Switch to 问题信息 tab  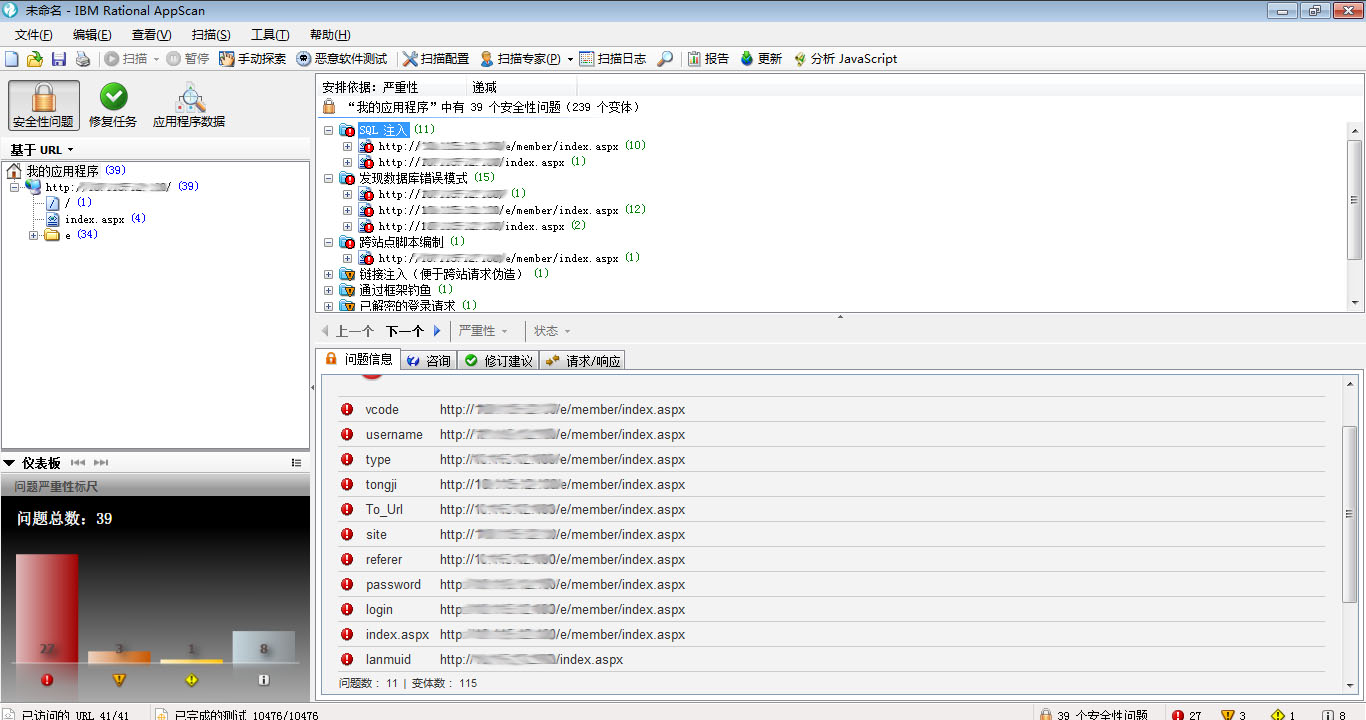click(358, 359)
